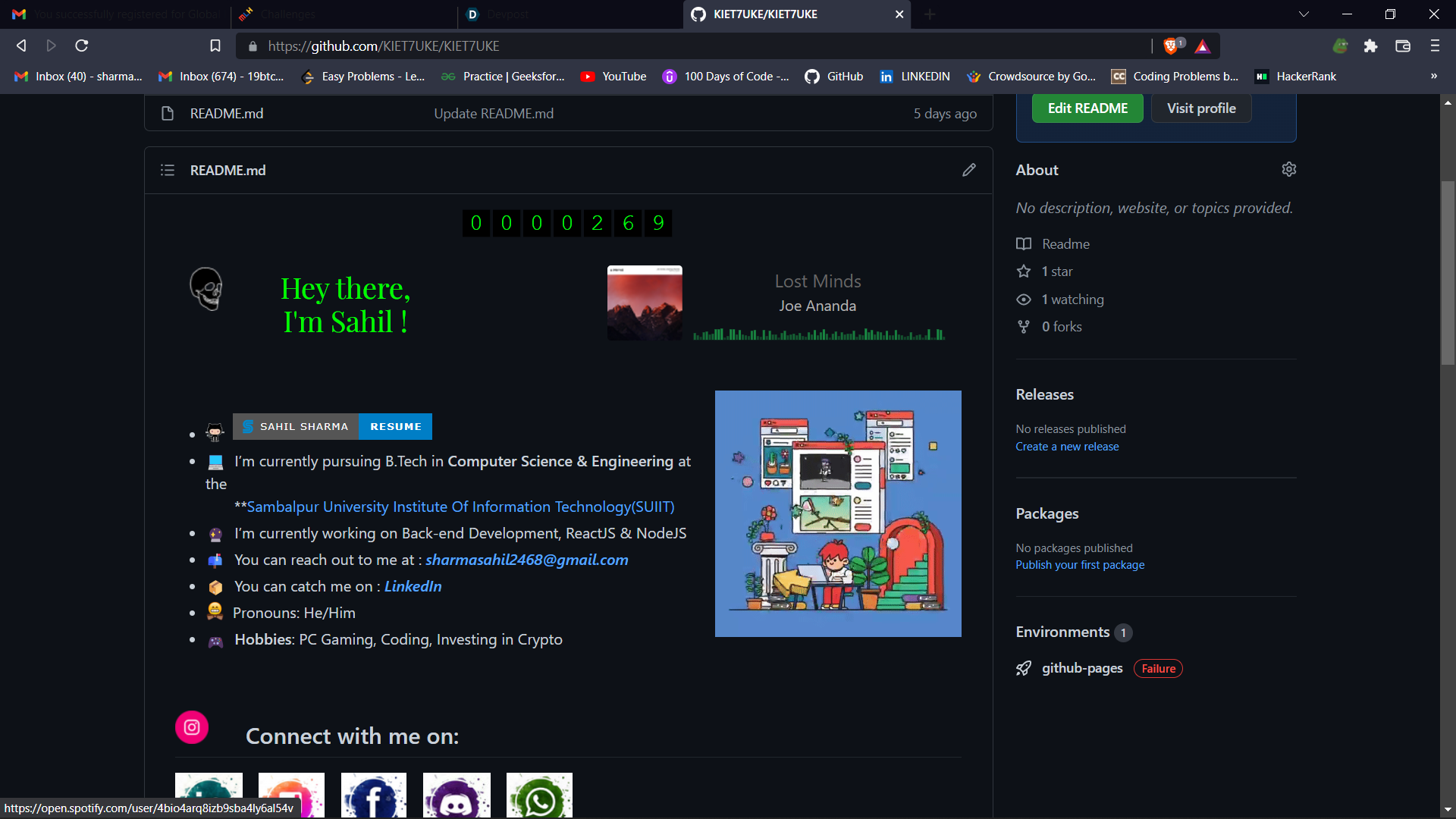Image resolution: width=1456 pixels, height=819 pixels.
Task: Open the tab search dropdown arrow
Action: [x=1304, y=14]
